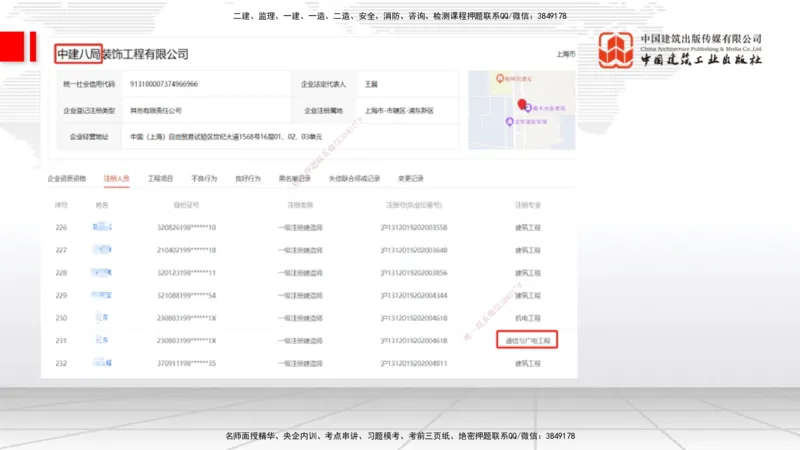The width and height of the screenshot is (800, 450).
Task: Click the ID number in row 231
Action: (x=186, y=340)
